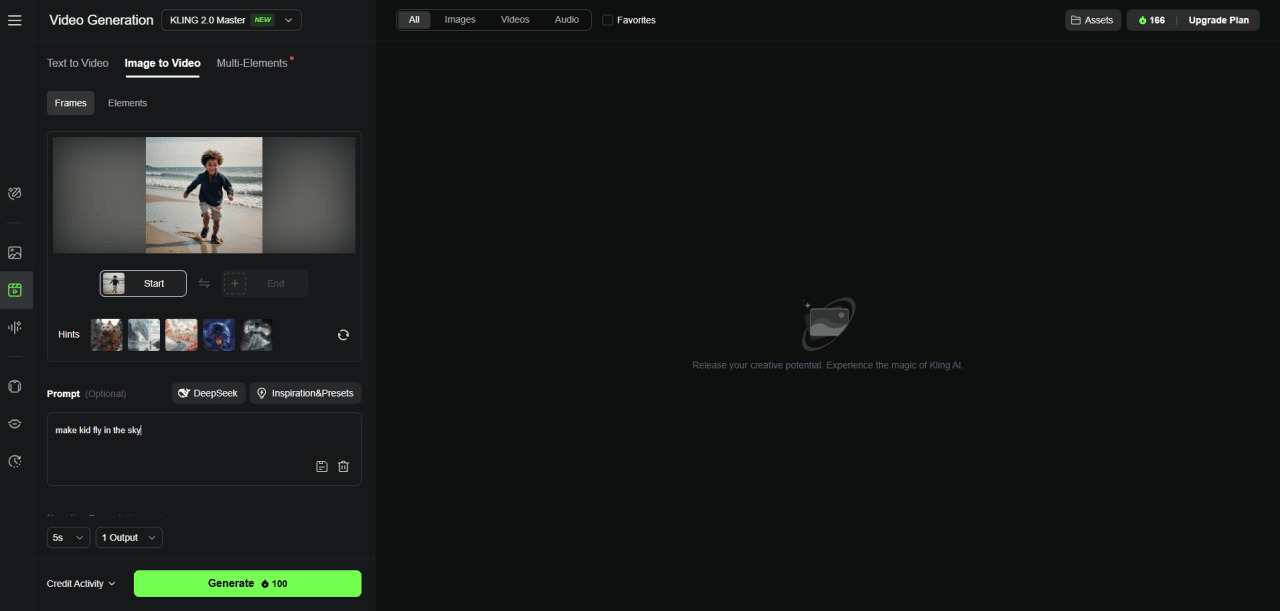Click the clock-style icon at sidebar bottom

pyautogui.click(x=15, y=461)
